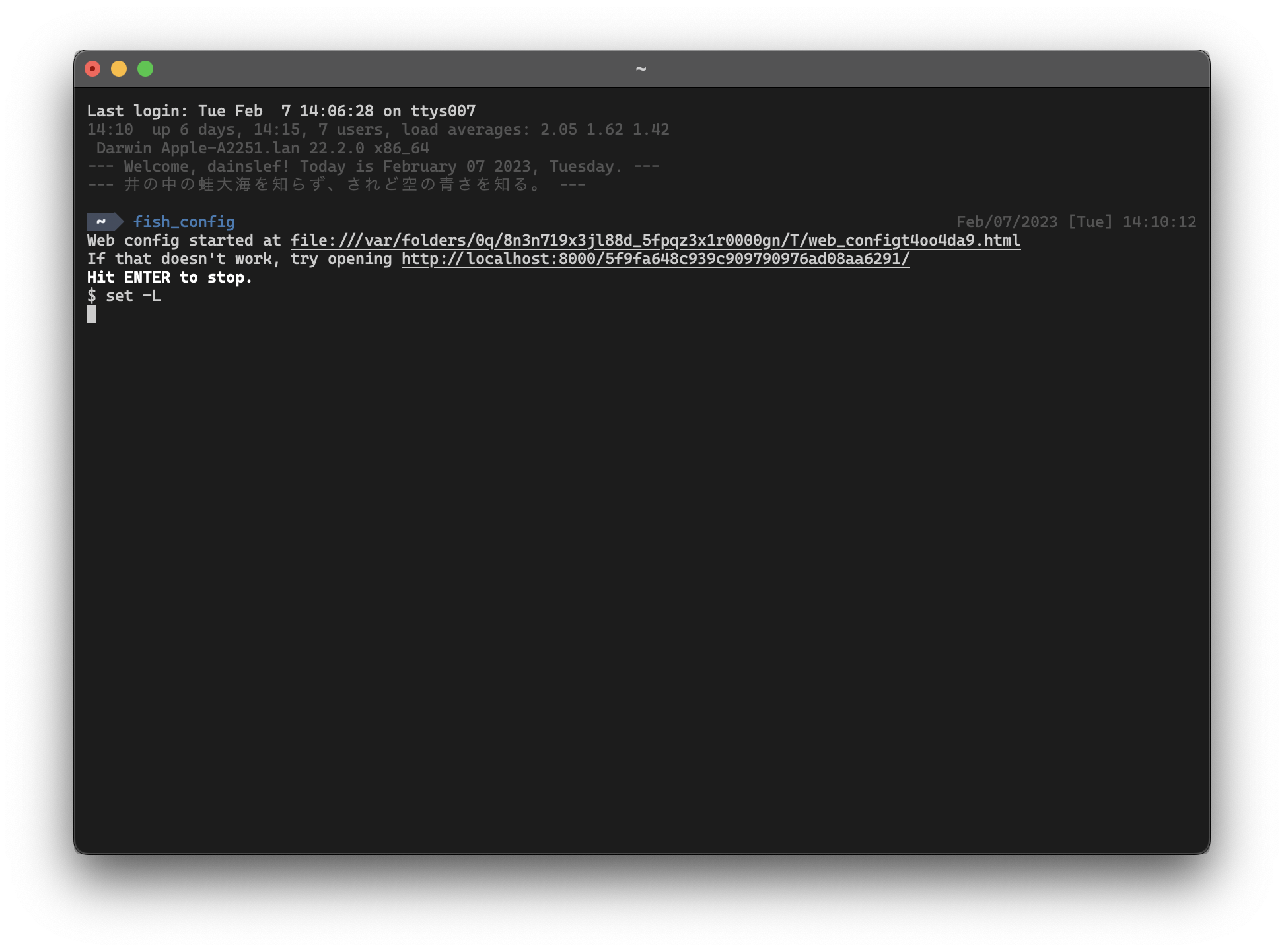Click the red close window button
The width and height of the screenshot is (1284, 952).
(92, 69)
